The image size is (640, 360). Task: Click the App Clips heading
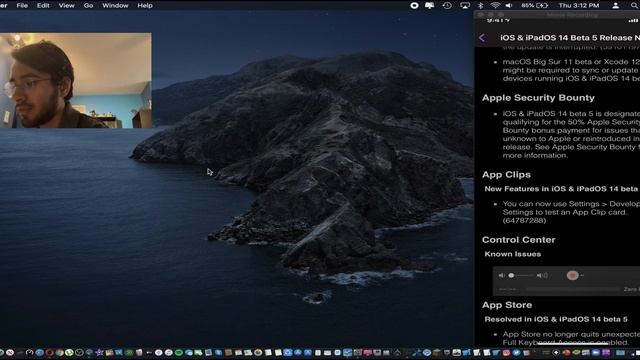point(506,174)
